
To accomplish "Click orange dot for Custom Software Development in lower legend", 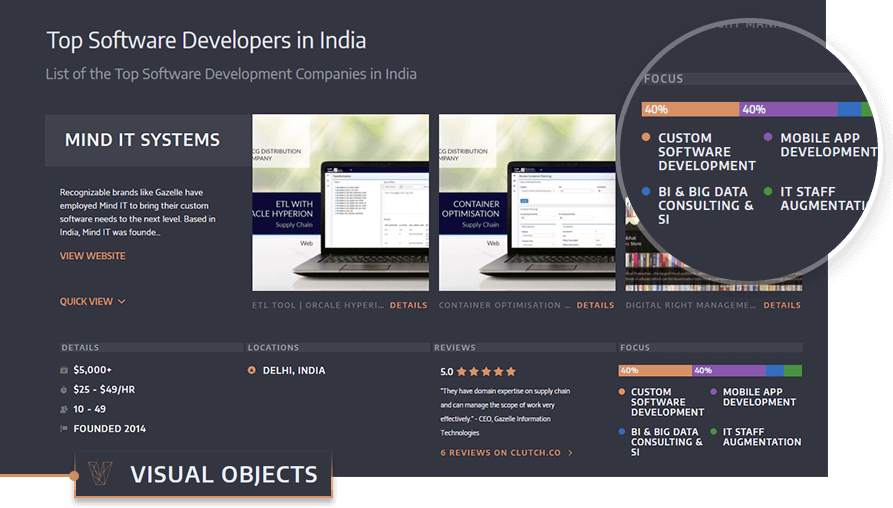I will click(622, 392).
